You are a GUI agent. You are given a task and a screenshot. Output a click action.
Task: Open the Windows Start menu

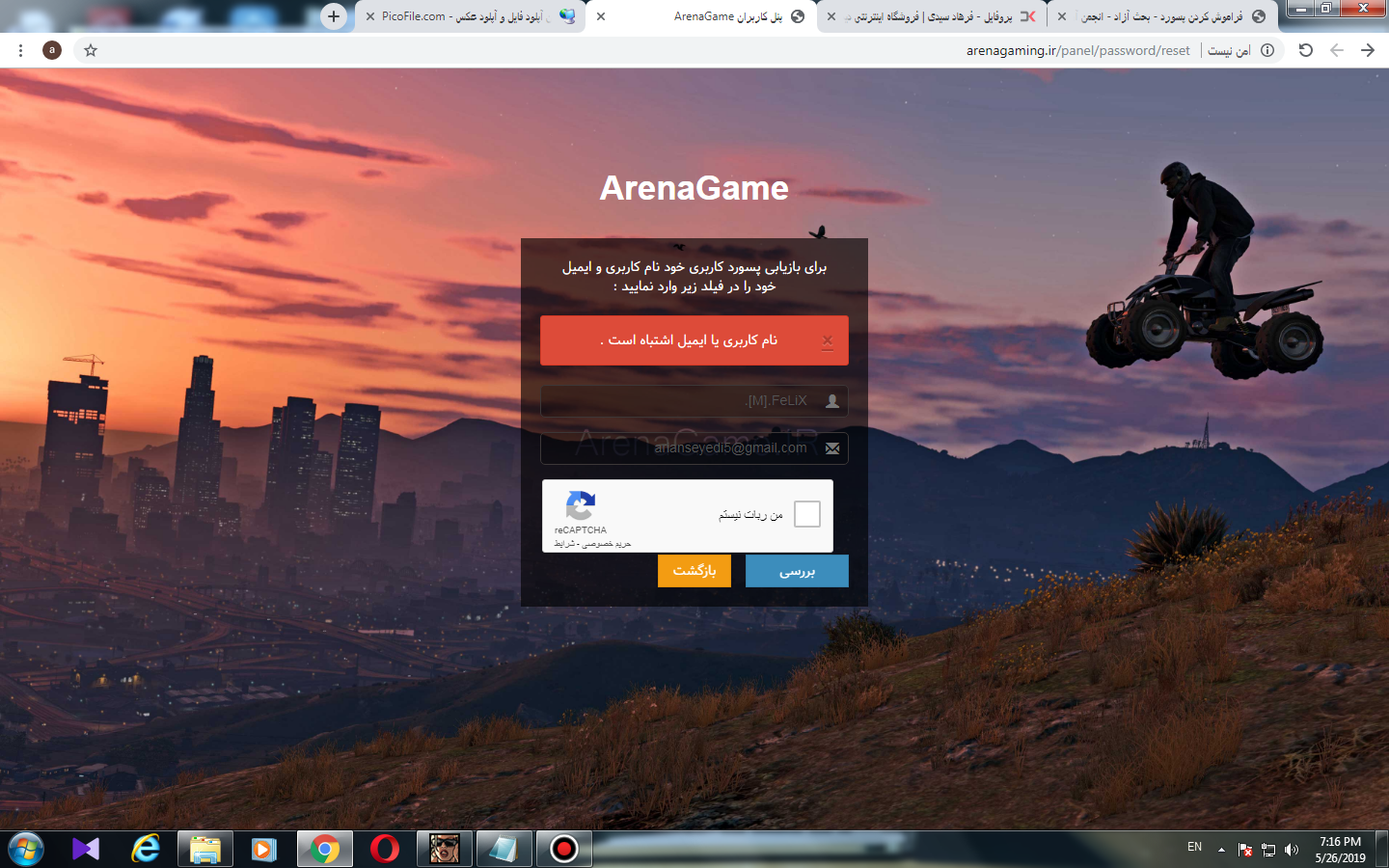tap(26, 849)
